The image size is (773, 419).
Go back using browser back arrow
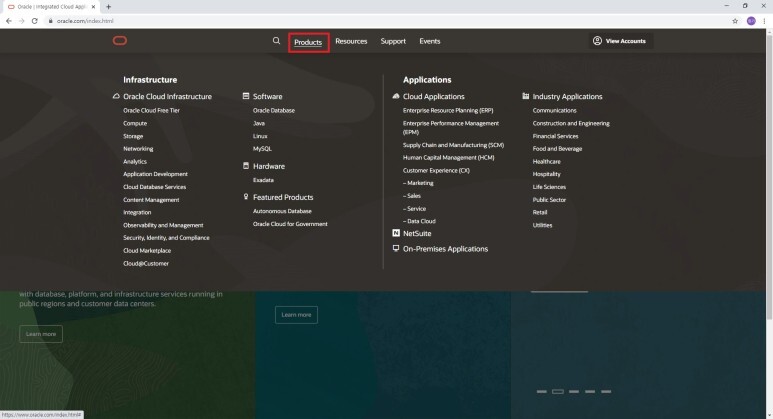coord(8,21)
